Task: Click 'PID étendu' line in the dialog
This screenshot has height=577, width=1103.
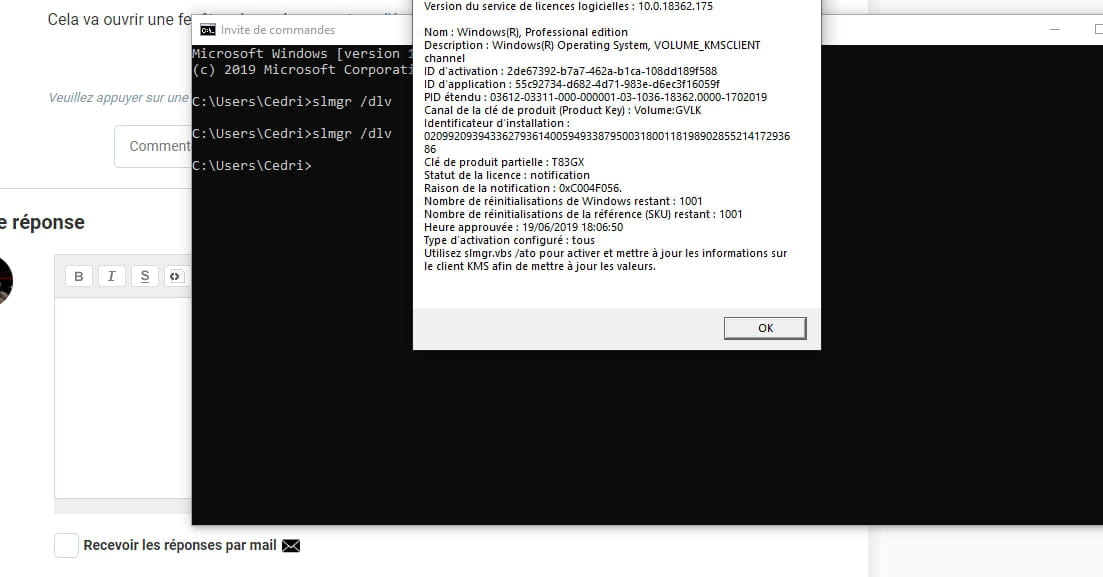Action: coord(595,97)
